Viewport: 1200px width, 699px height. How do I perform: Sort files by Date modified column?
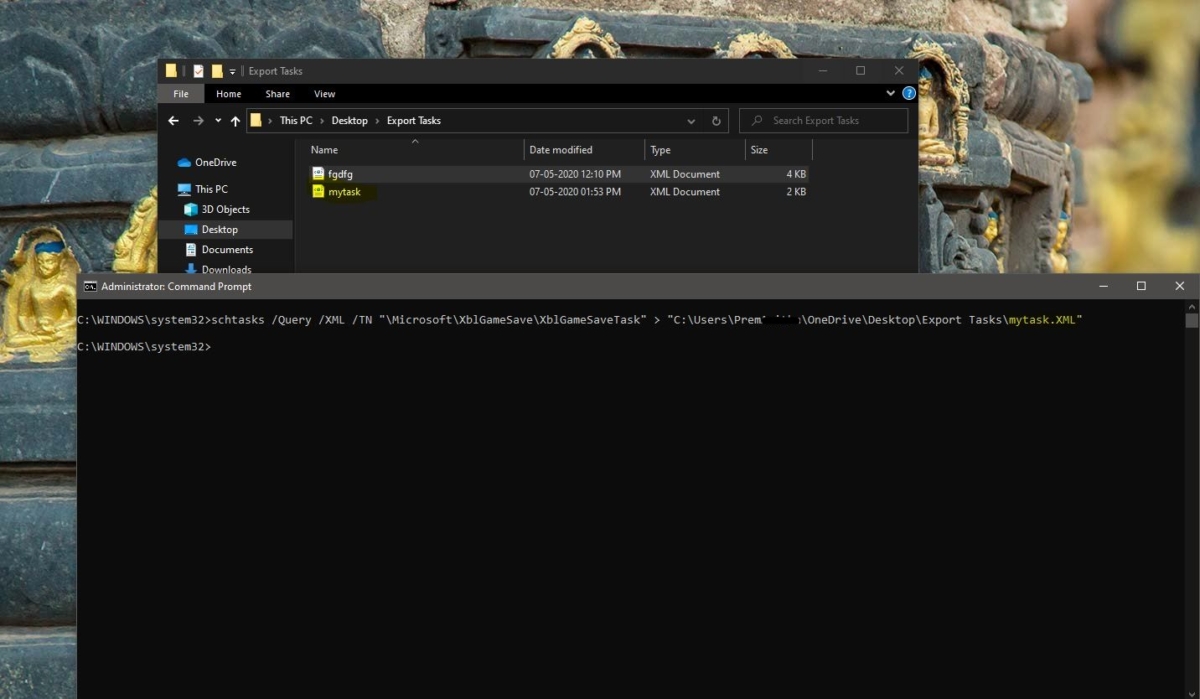tap(561, 150)
